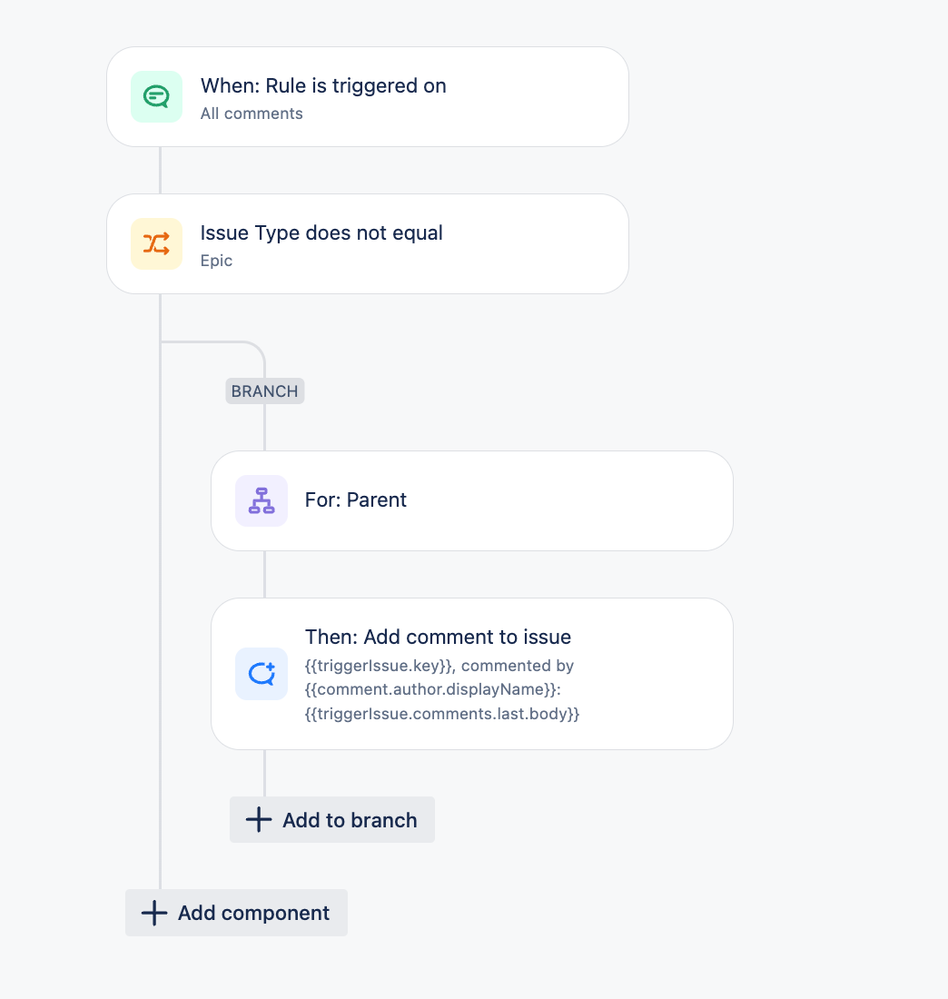
Task: Click the orange shuffle condition icon
Action: 157,244
